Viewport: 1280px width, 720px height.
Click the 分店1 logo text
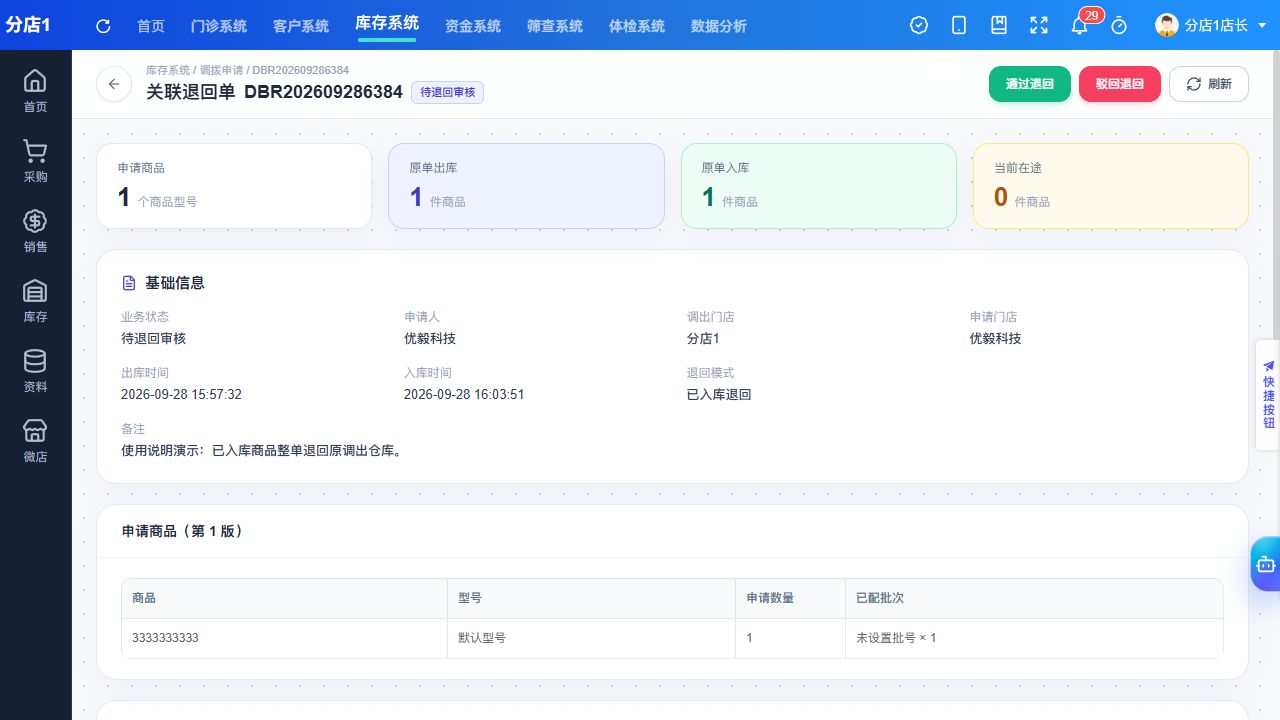28,25
